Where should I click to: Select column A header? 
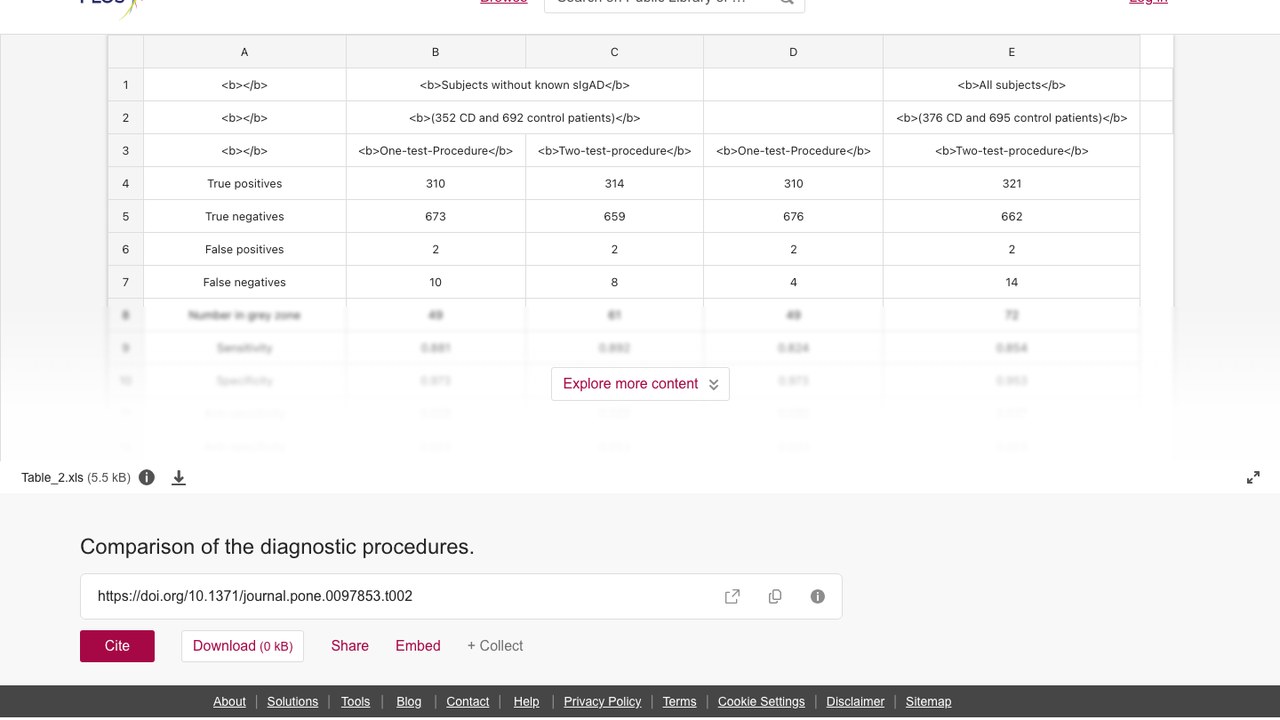pyautogui.click(x=245, y=52)
